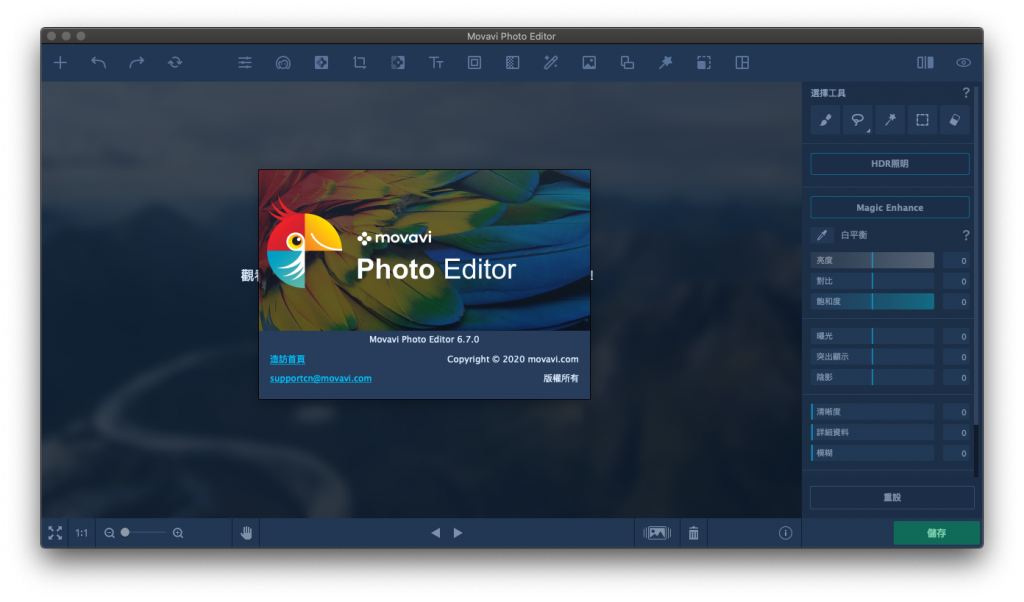The width and height of the screenshot is (1024, 602).
Task: Set zoom to 1:1 actual size
Action: (x=81, y=533)
